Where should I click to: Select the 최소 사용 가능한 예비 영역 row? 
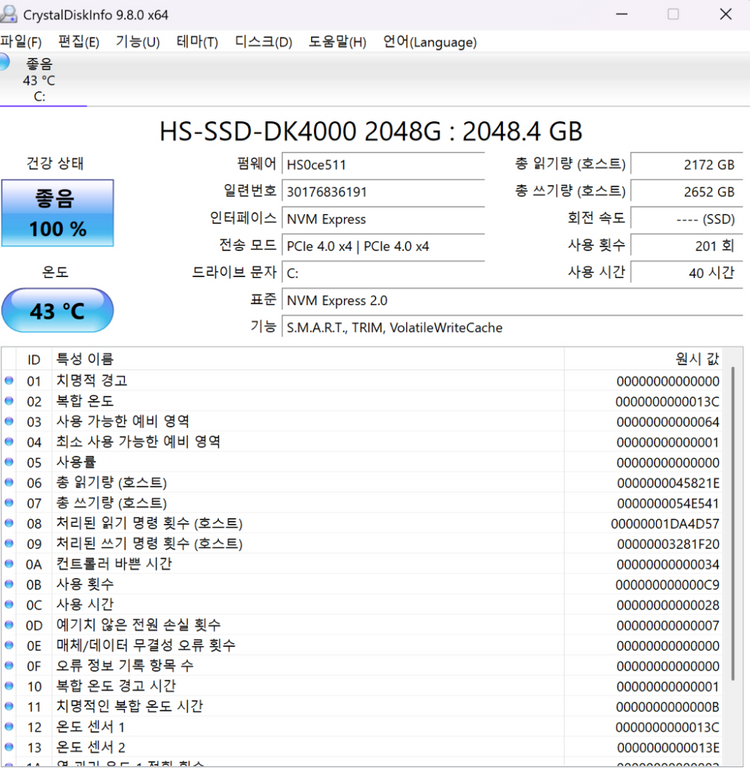click(x=362, y=442)
